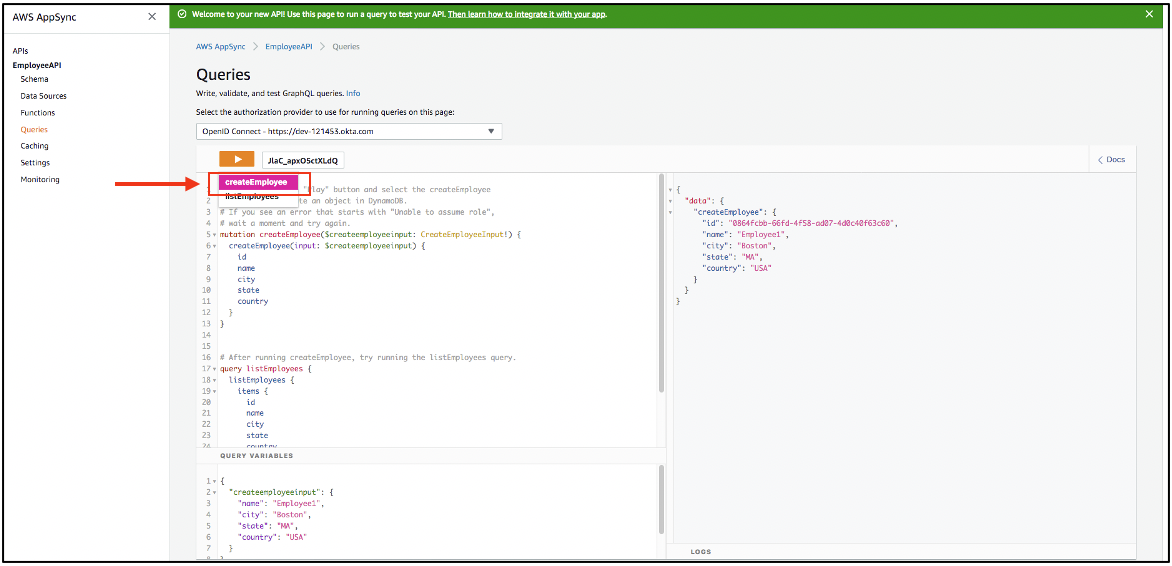Open Monitoring from the sidebar

pos(40,180)
